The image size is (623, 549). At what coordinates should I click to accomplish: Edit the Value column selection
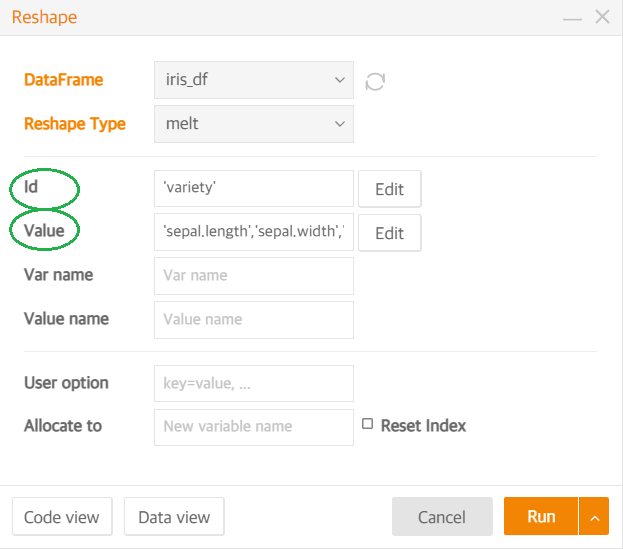point(389,233)
